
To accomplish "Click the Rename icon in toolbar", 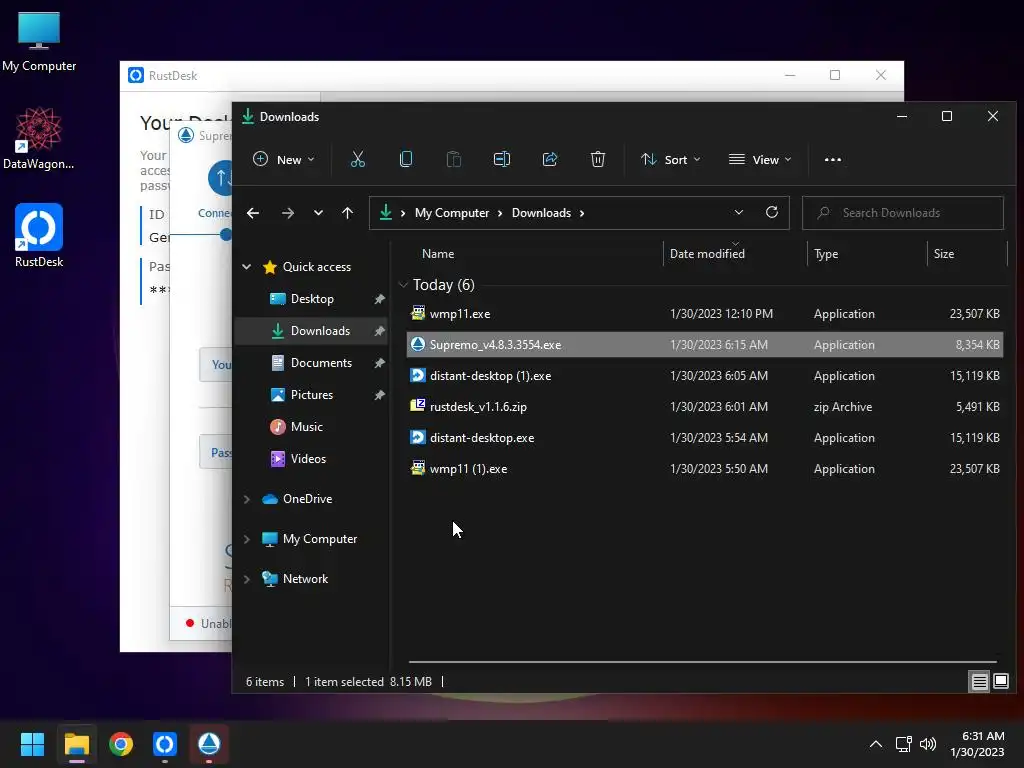I will [502, 159].
